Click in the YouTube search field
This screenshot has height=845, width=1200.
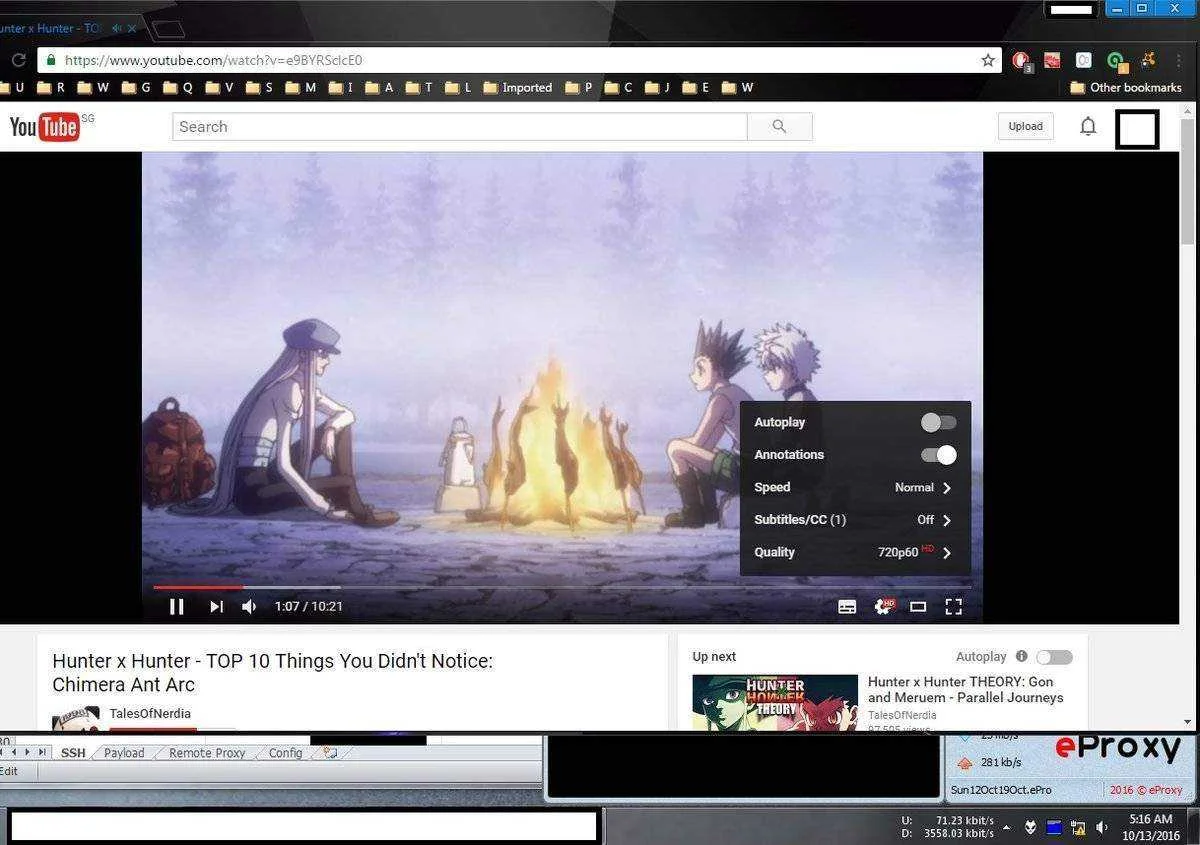pos(460,126)
